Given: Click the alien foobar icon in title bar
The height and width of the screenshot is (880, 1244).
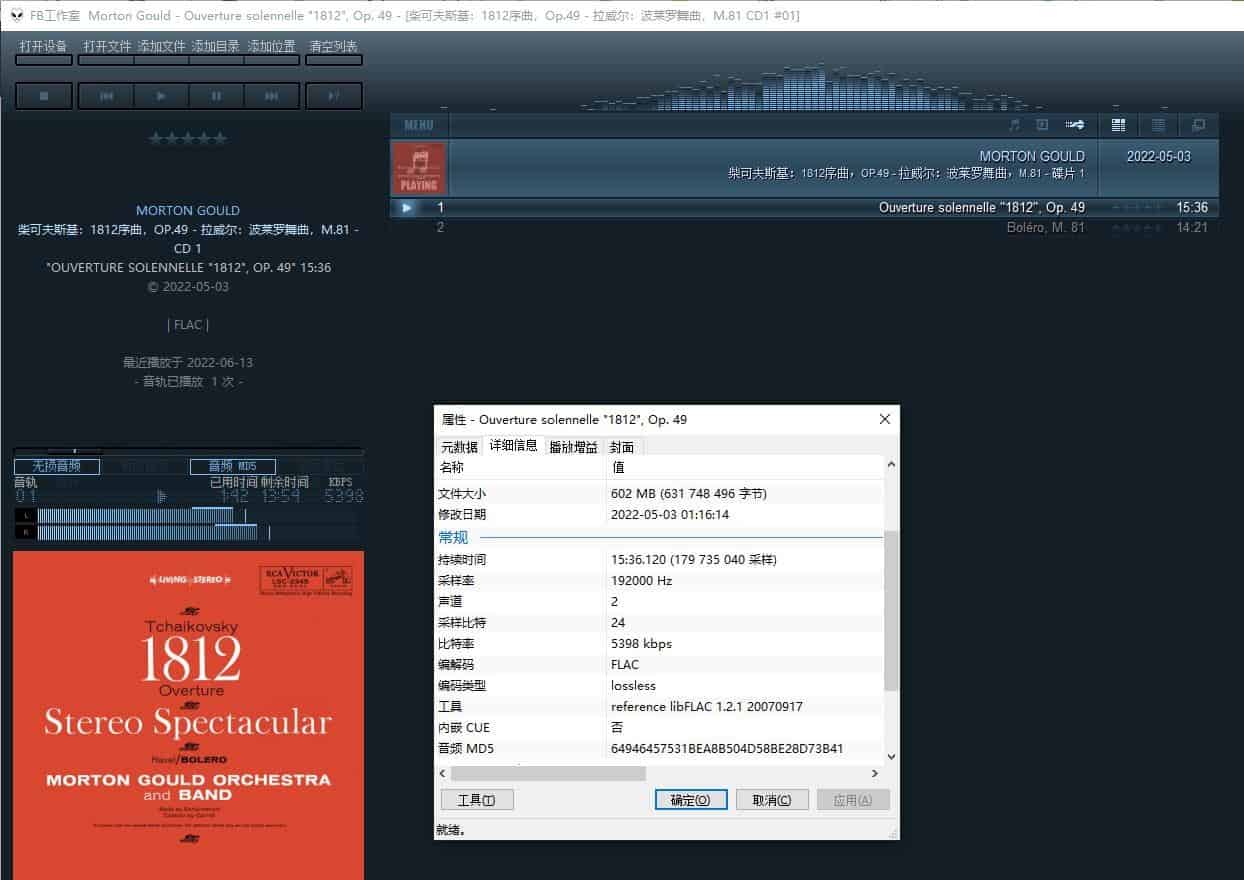Looking at the screenshot, I should click(x=17, y=15).
